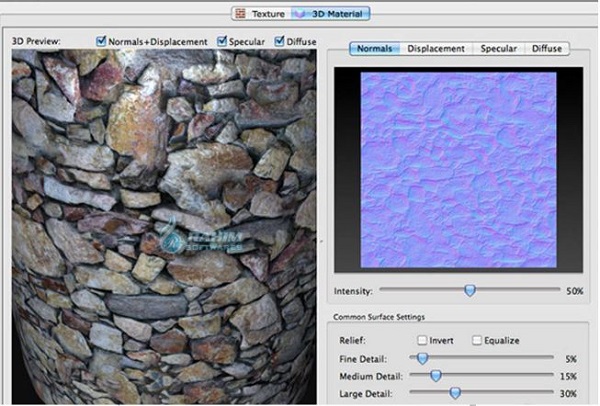Toggle the Specular preview checkbox

pyautogui.click(x=224, y=41)
